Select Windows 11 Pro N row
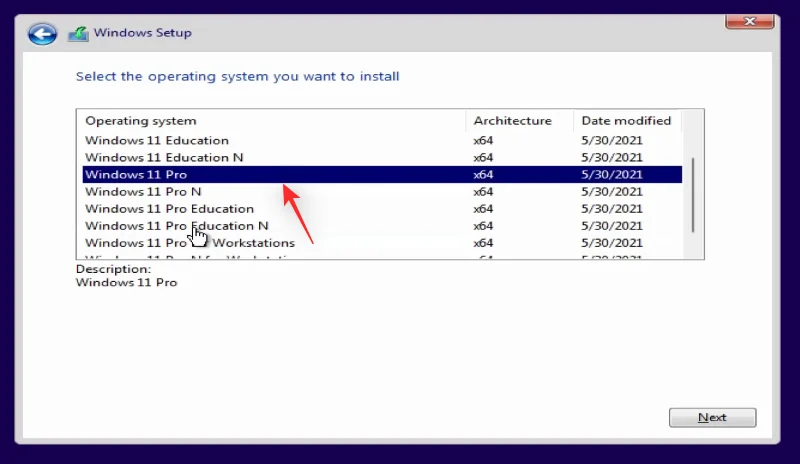800x464 pixels. 382,191
